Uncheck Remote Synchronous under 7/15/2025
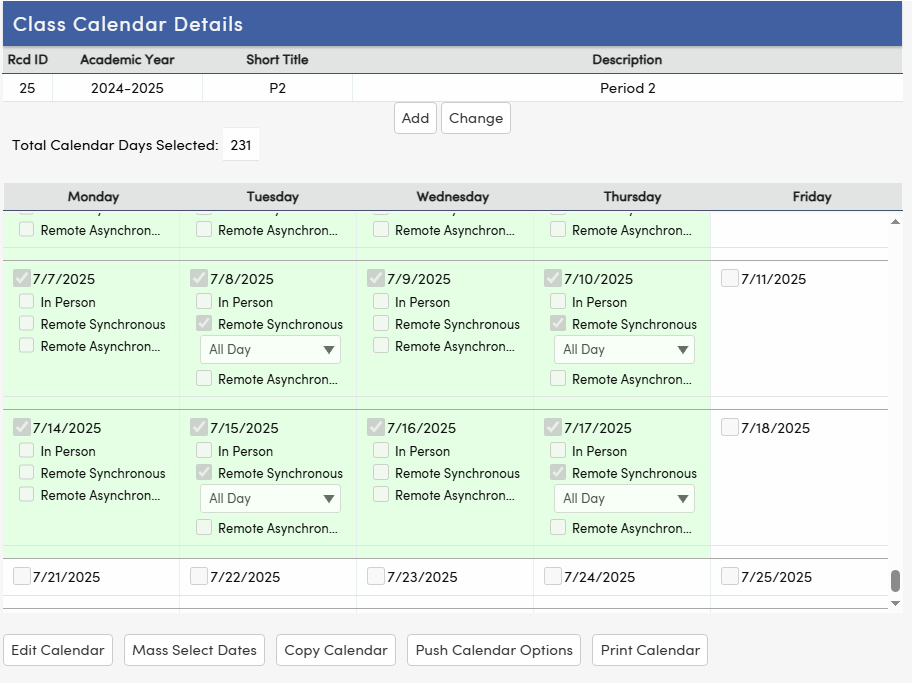This screenshot has height=683, width=912. pos(204,472)
